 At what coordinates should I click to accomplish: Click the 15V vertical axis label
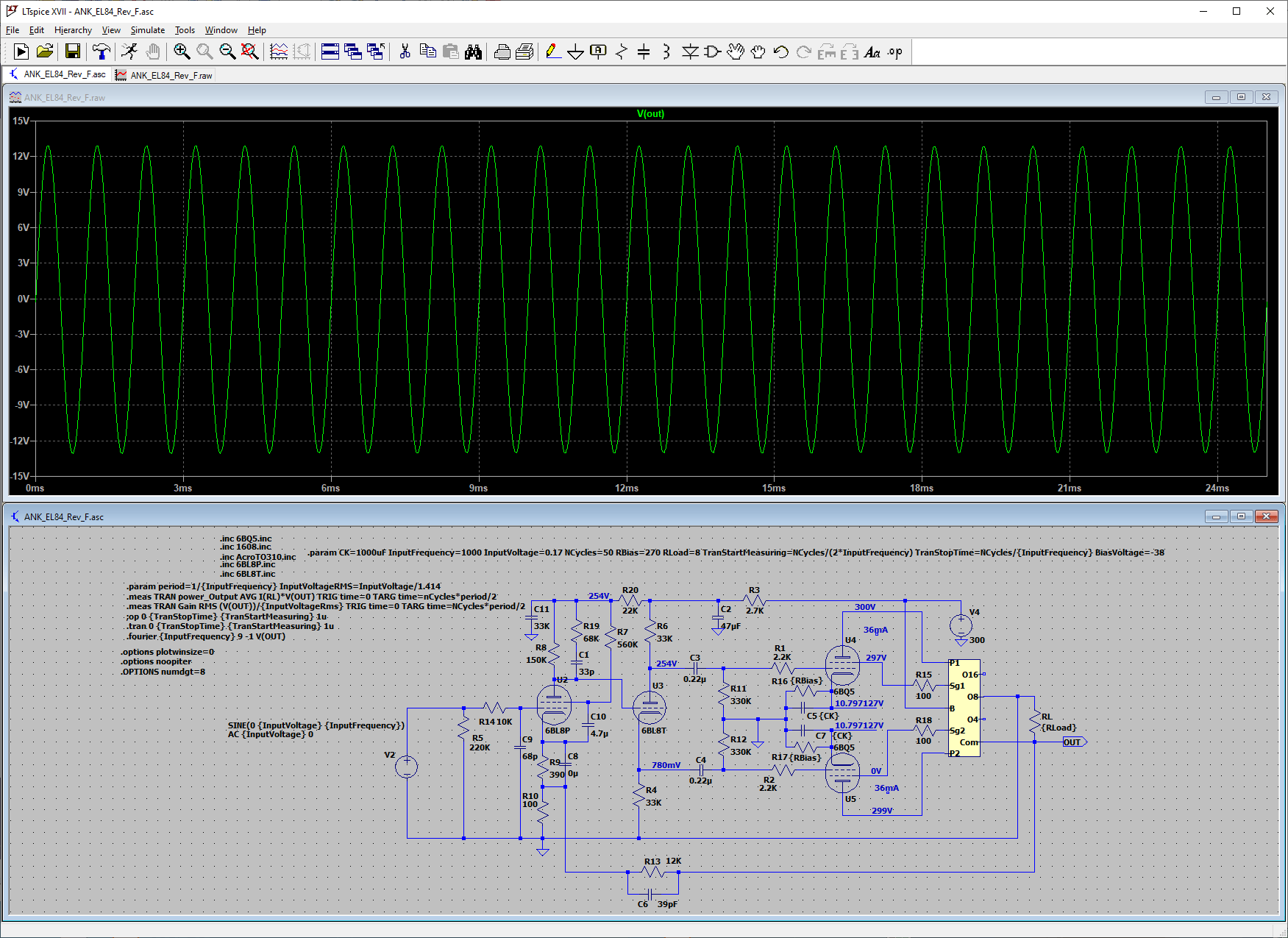tap(21, 121)
